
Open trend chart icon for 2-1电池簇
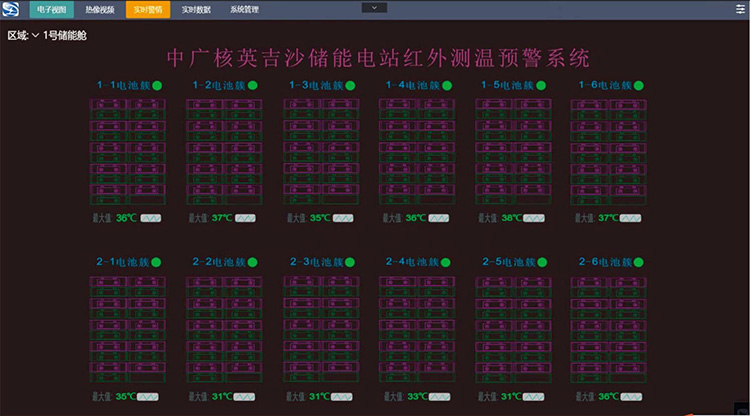(148, 397)
